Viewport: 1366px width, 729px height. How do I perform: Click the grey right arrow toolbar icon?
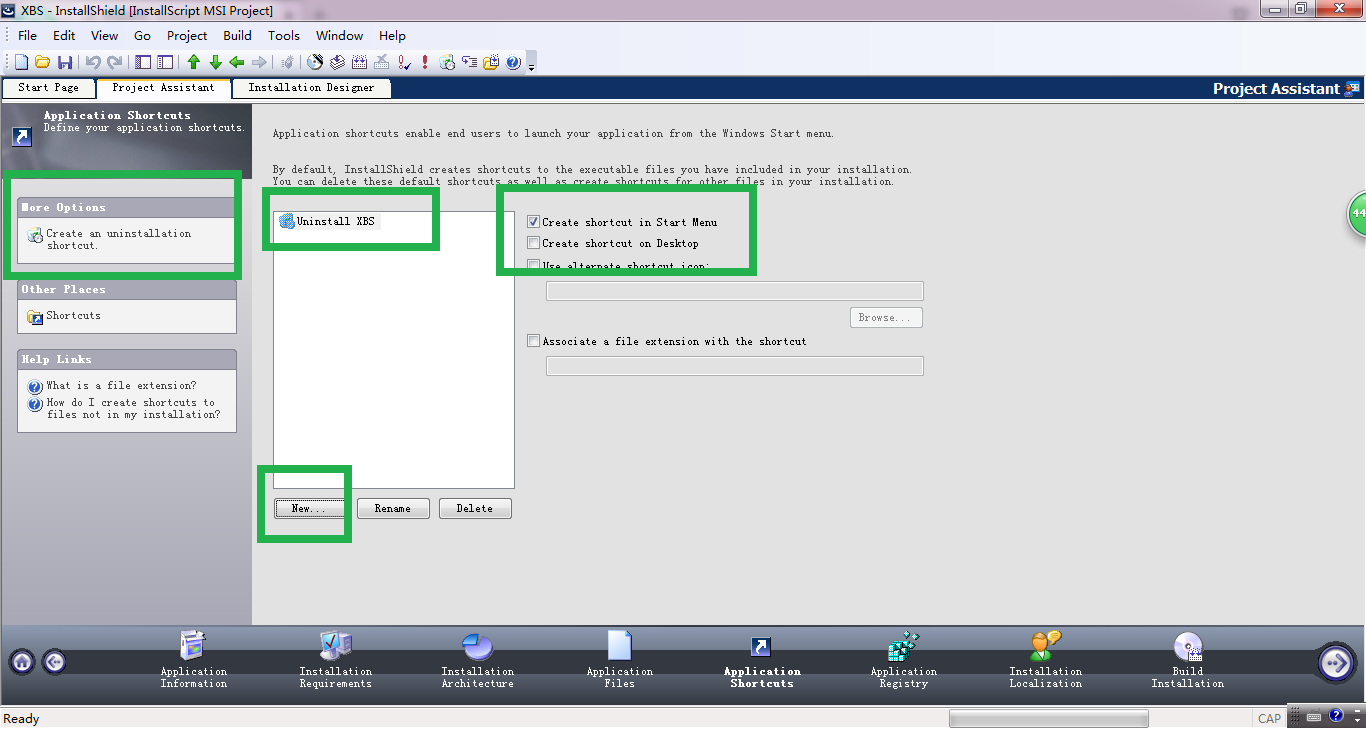point(259,62)
